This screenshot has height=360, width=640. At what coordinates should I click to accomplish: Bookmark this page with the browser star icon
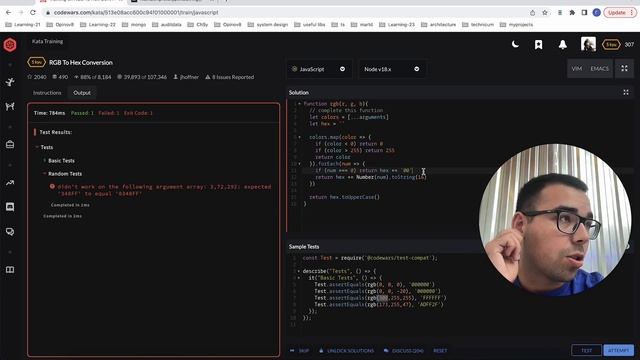544,13
